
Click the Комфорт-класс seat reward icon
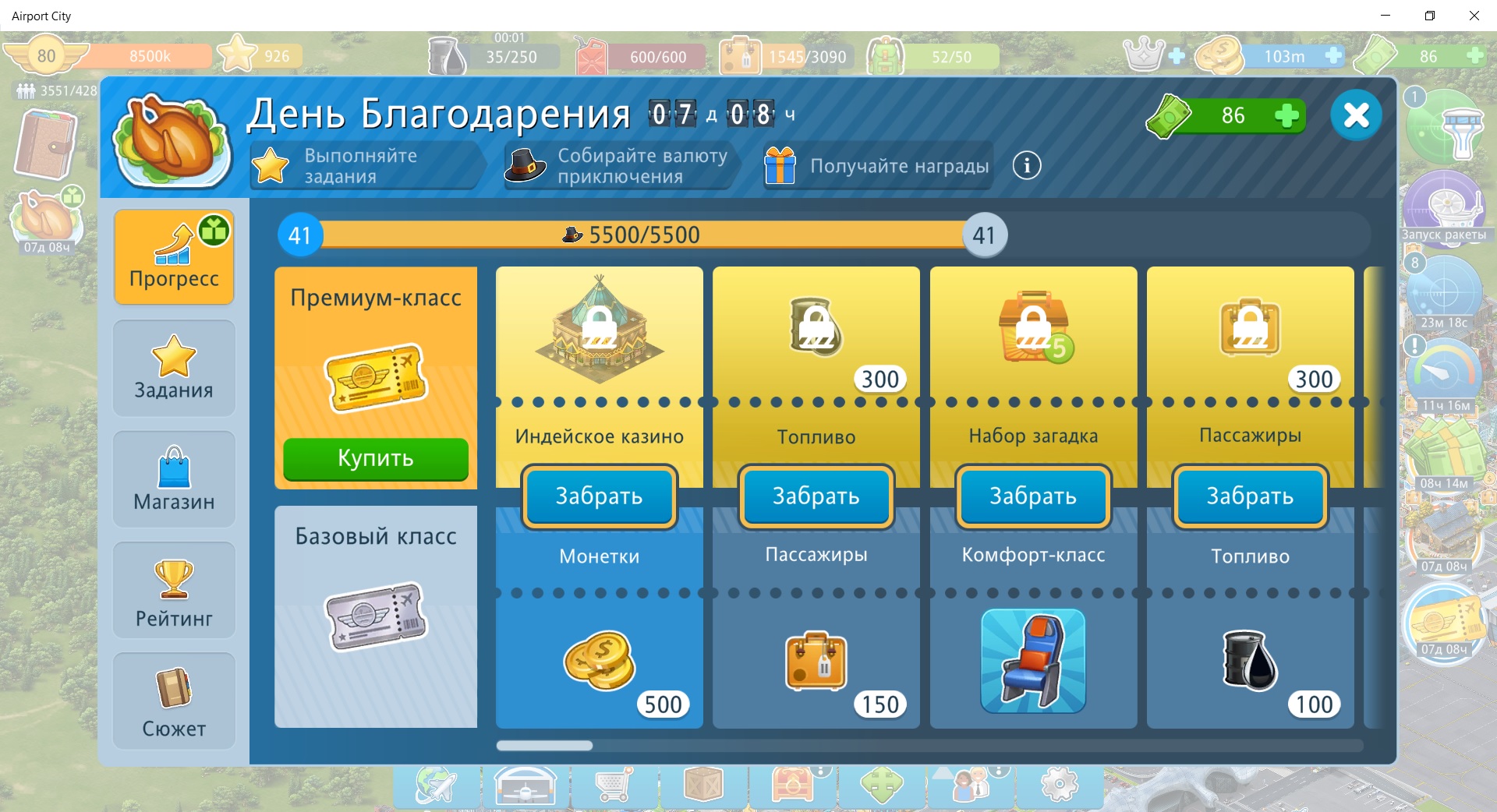click(1033, 661)
